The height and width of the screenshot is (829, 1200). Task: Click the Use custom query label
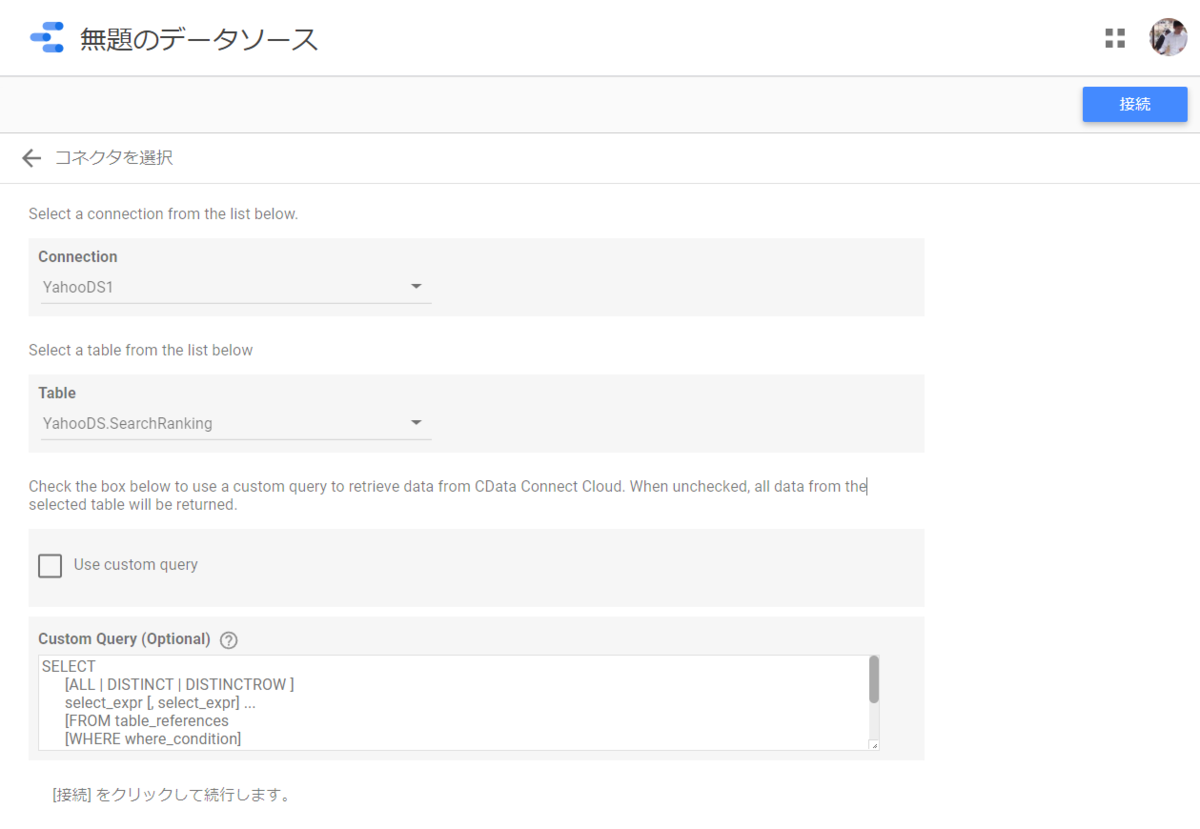tap(136, 565)
